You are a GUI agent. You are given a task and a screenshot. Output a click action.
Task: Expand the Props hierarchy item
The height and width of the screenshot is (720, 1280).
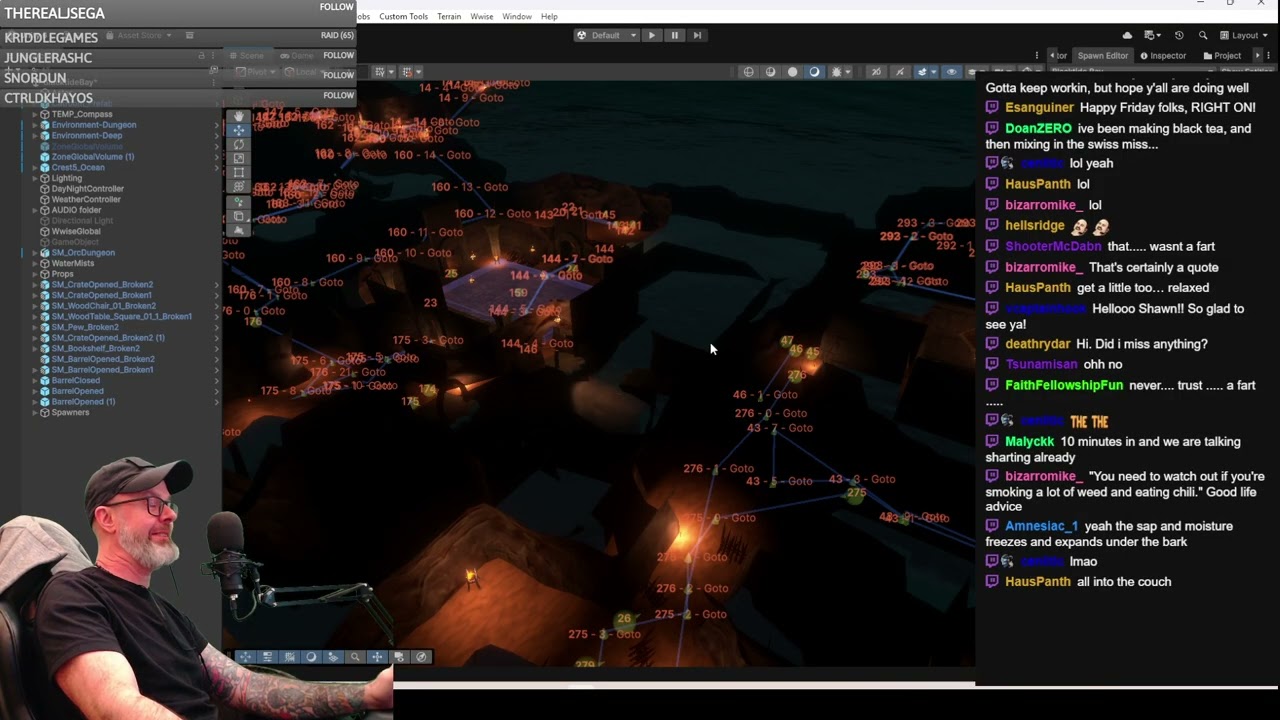[x=34, y=274]
